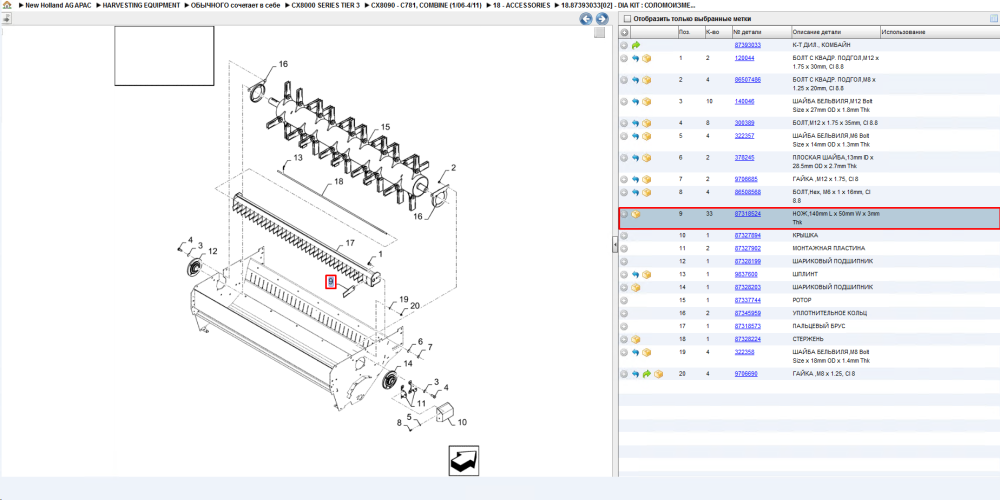Image resolution: width=1000 pixels, height=500 pixels.
Task: Click green arrow on 9706696 row
Action: (x=647, y=374)
